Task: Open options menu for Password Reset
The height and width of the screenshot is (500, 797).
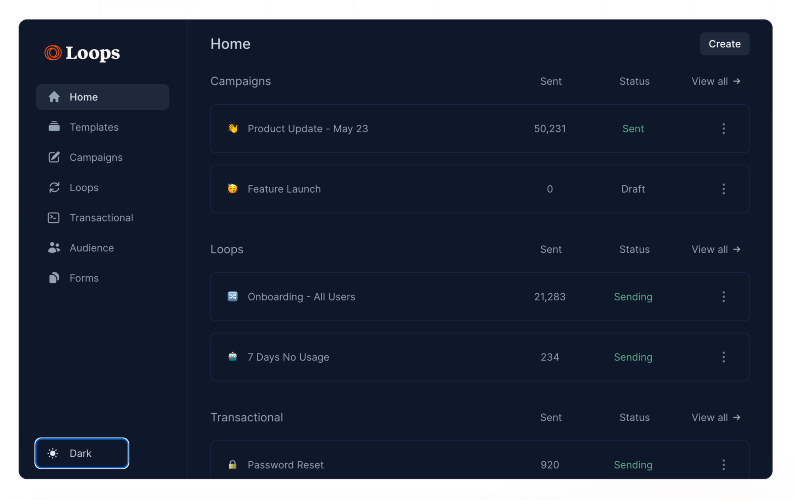Action: [x=724, y=465]
